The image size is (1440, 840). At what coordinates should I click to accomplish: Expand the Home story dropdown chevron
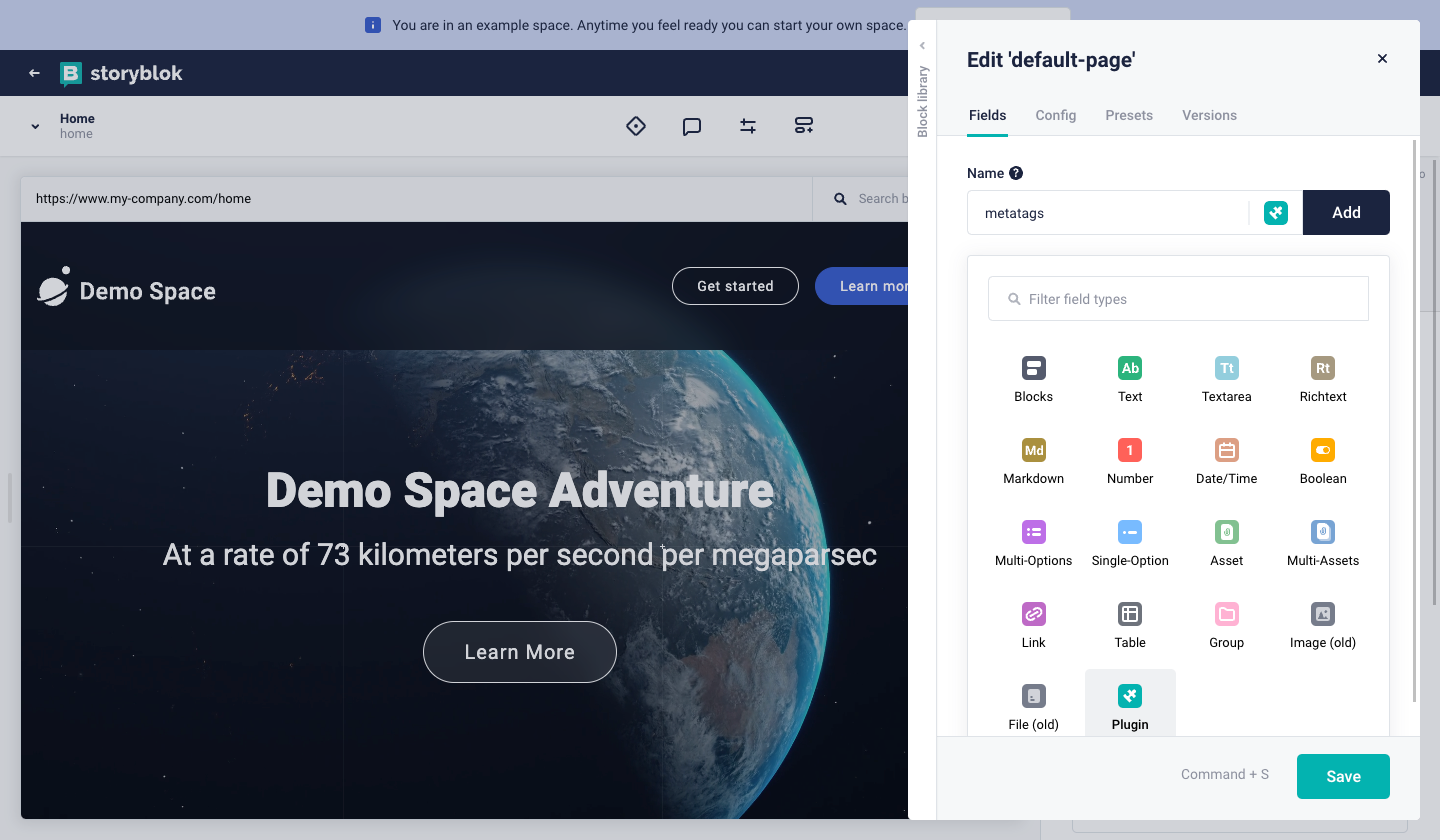[35, 126]
